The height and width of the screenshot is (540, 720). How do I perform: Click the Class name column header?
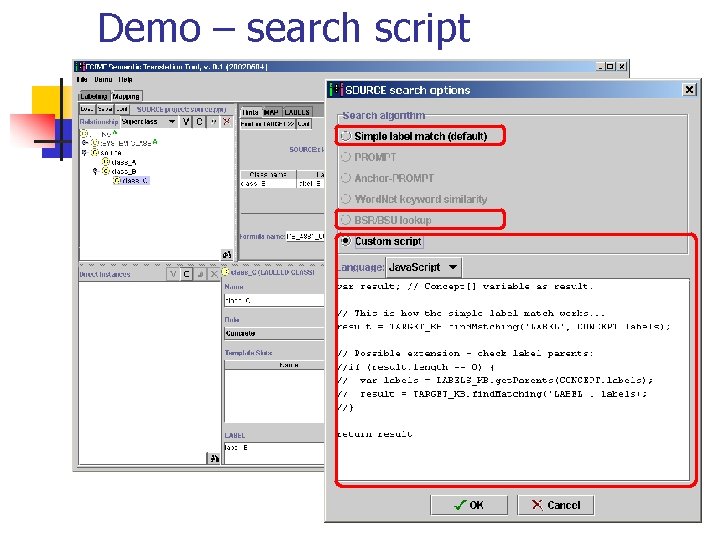click(x=268, y=174)
